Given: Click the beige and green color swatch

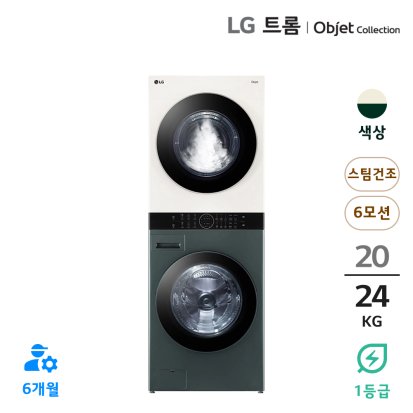Looking at the screenshot, I should pyautogui.click(x=372, y=104).
